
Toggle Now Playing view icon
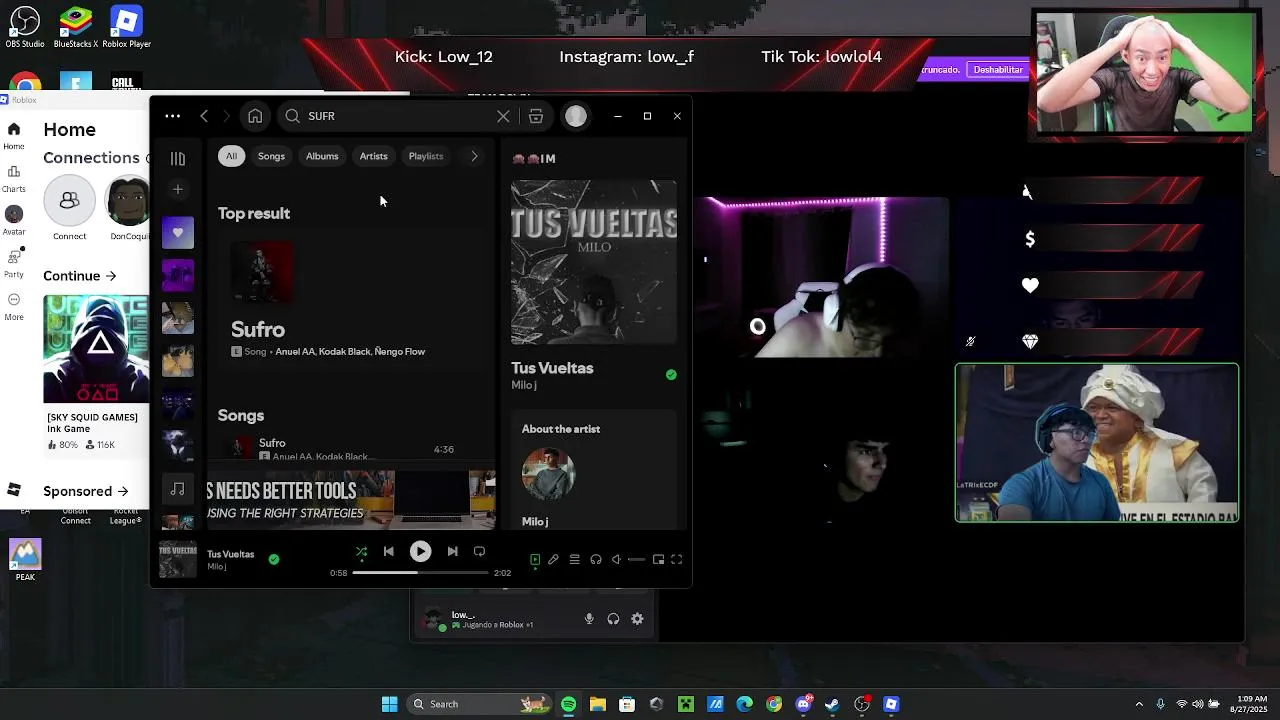coord(535,560)
